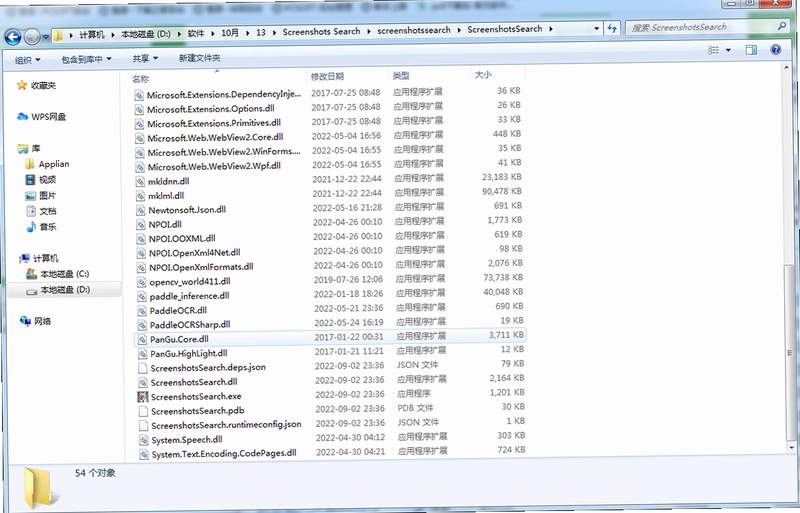Select file PanGu.Core.dll

tap(179, 339)
